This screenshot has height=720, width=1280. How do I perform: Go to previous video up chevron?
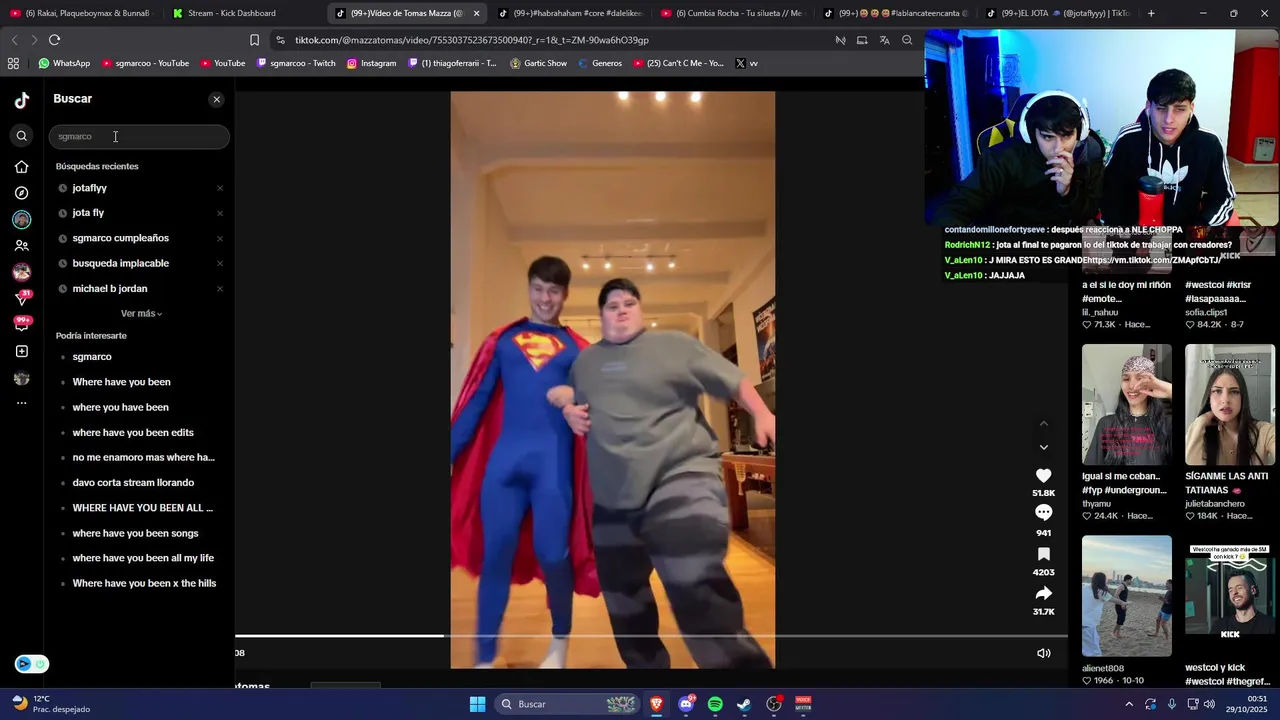[1044, 424]
